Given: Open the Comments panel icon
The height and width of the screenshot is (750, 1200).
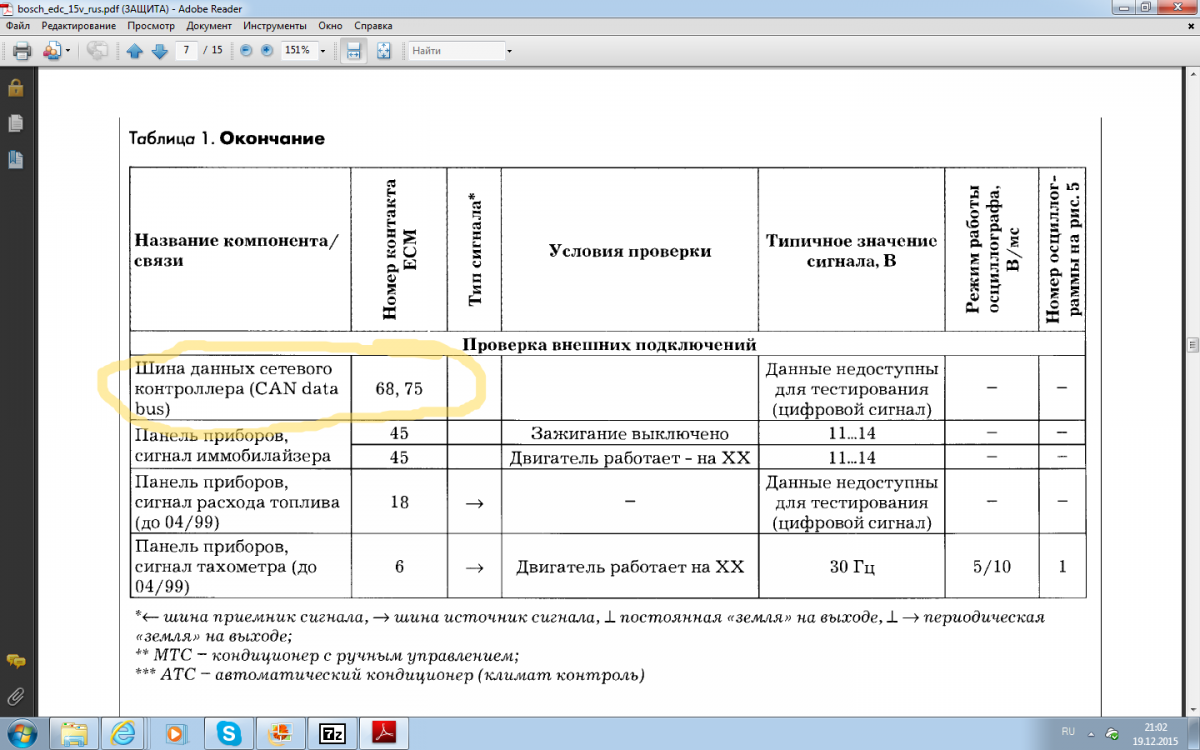Looking at the screenshot, I should click(15, 661).
